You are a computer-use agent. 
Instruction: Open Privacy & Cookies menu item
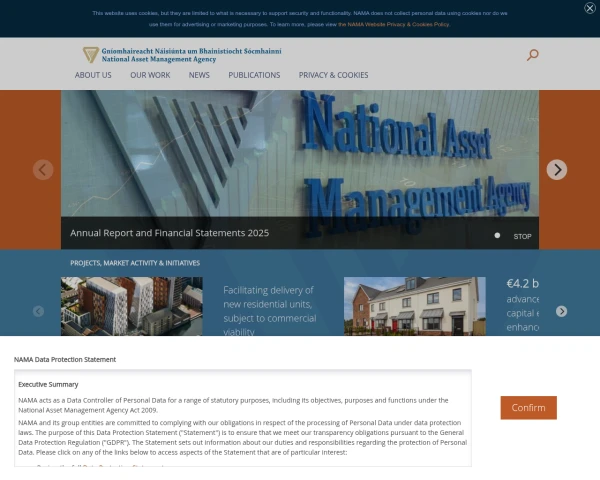point(333,75)
